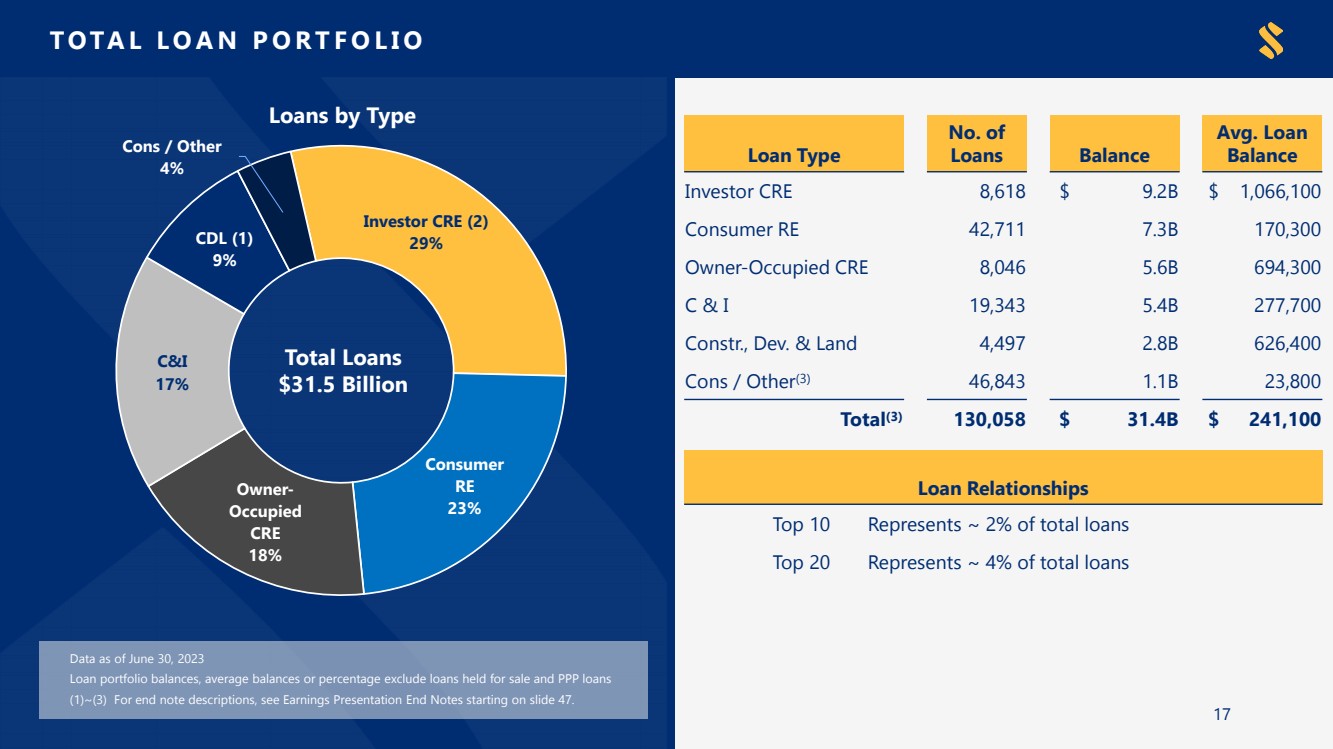Click the 241,100 total average cell
Image resolution: width=1333 pixels, height=749 pixels.
pyautogui.click(x=1284, y=419)
